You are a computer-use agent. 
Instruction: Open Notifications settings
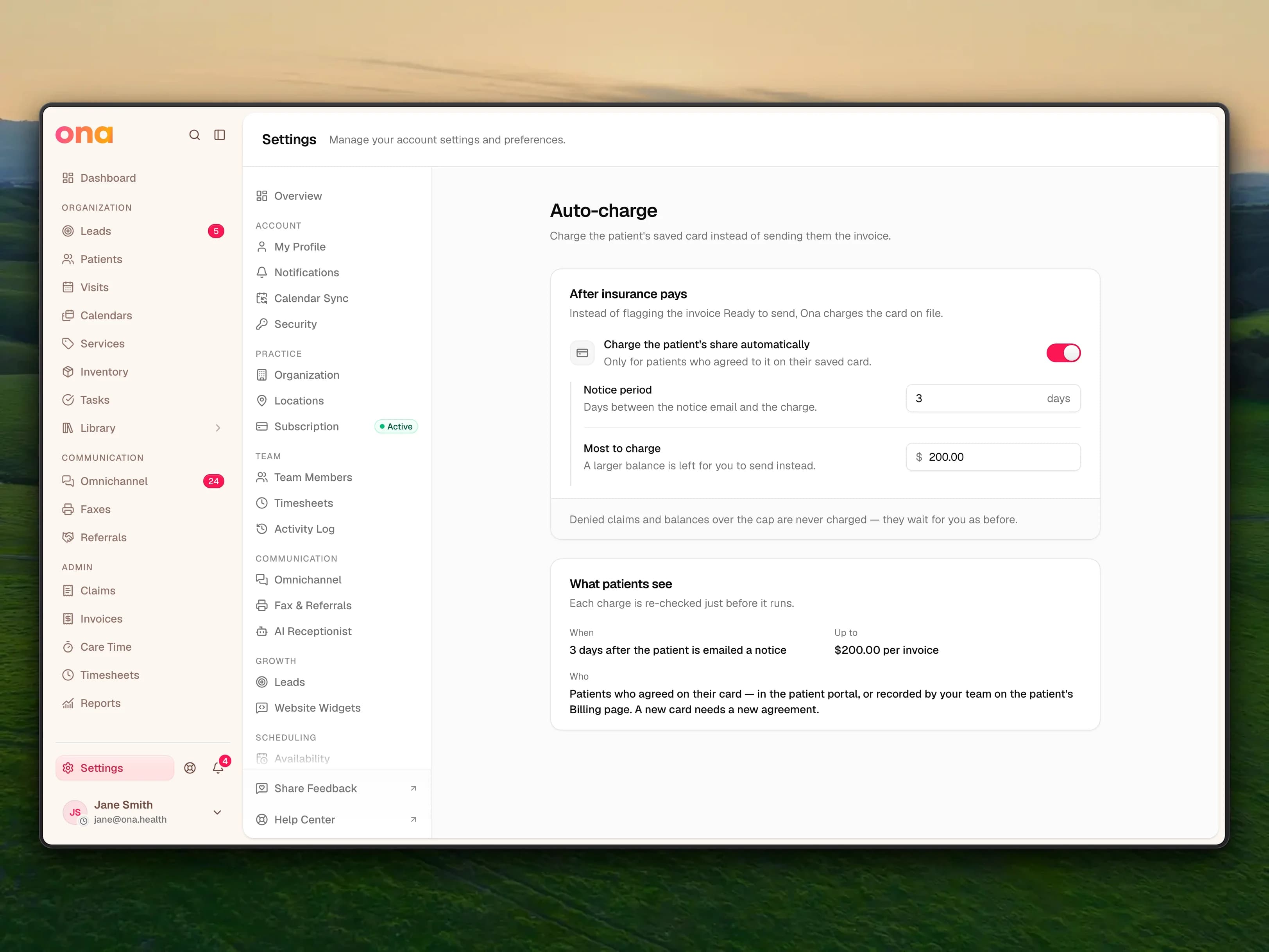pos(337,272)
